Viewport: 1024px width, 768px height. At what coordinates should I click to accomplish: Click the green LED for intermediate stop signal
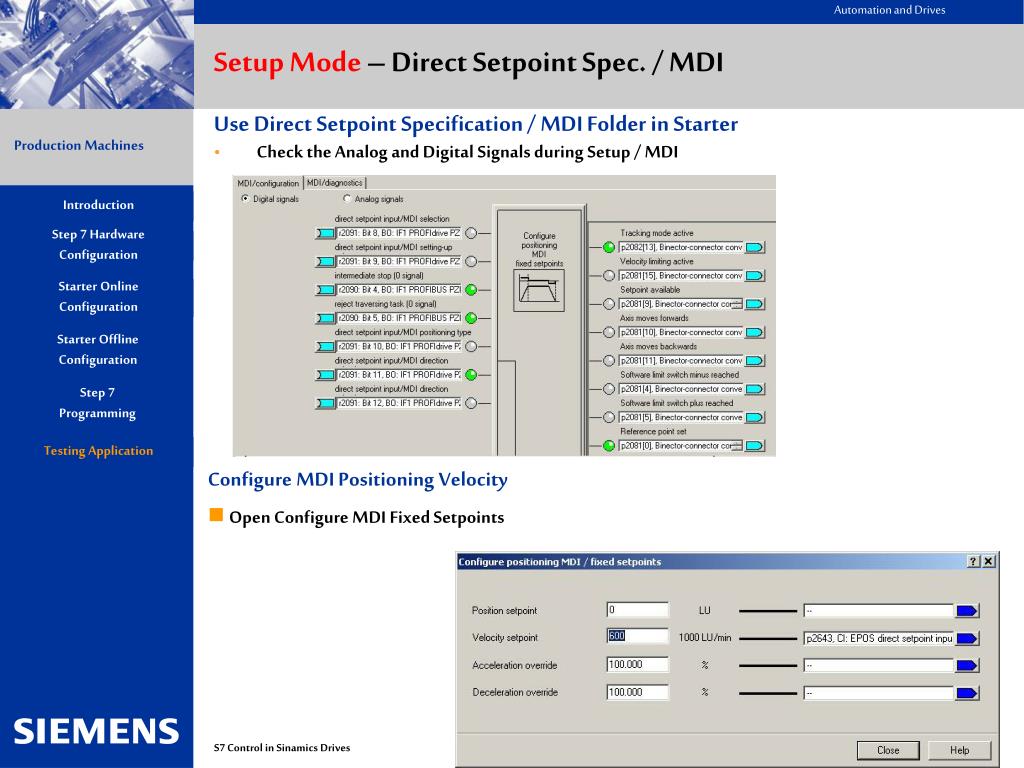[471, 290]
